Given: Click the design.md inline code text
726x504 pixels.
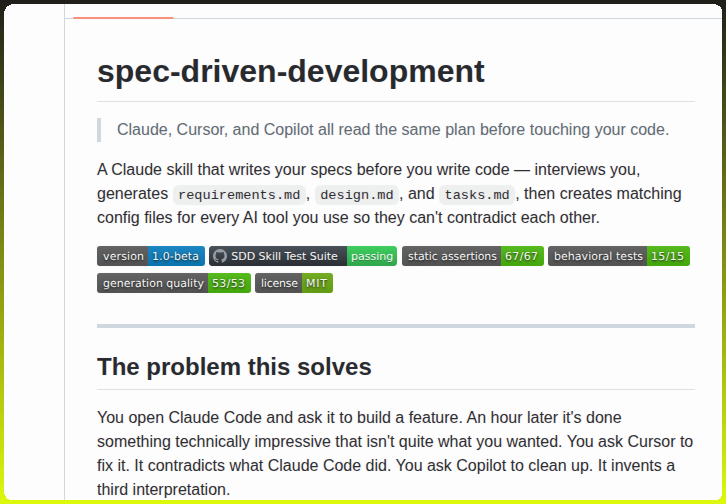Looking at the screenshot, I should [357, 195].
